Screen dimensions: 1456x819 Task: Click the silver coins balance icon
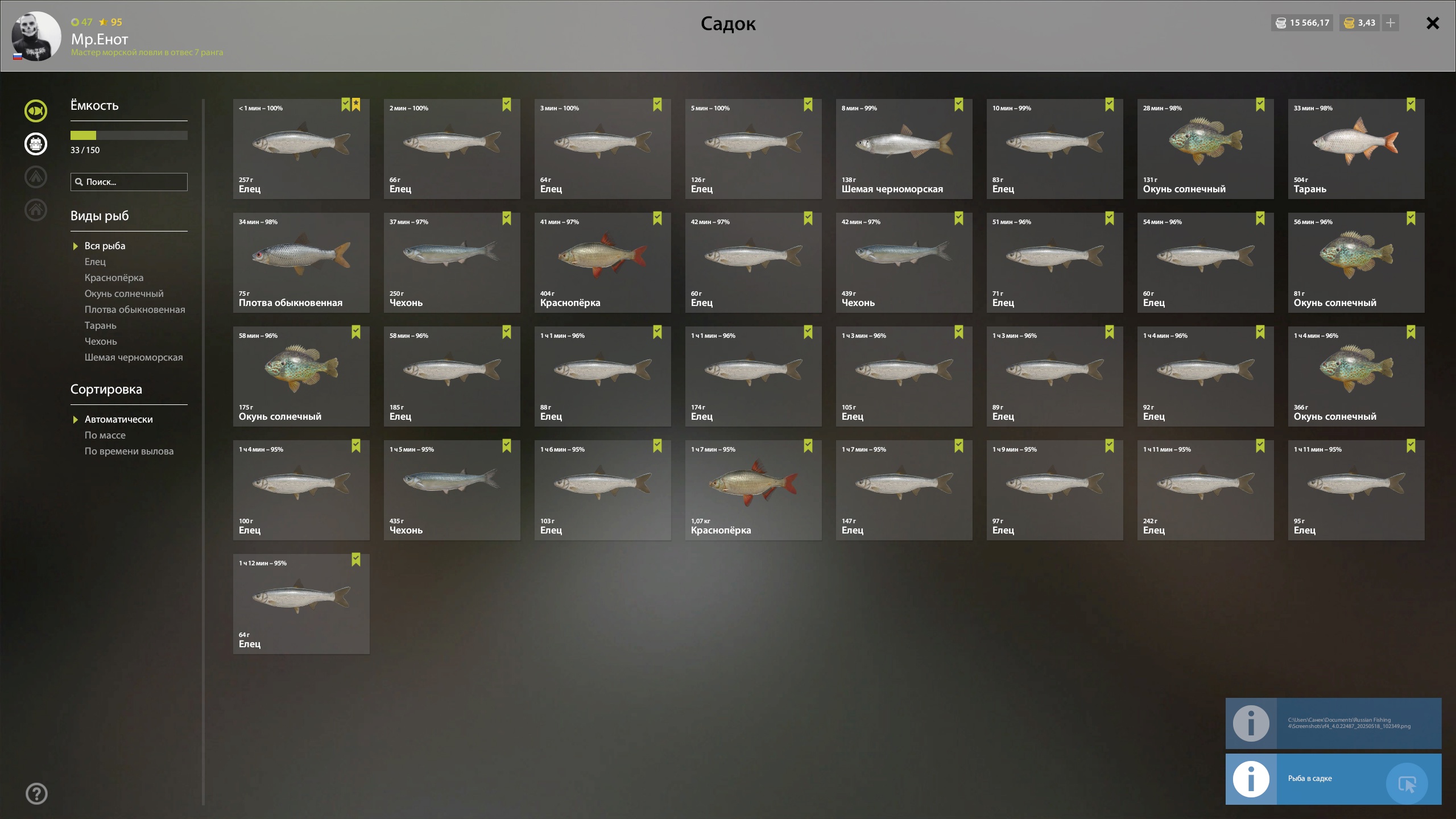click(x=1281, y=23)
